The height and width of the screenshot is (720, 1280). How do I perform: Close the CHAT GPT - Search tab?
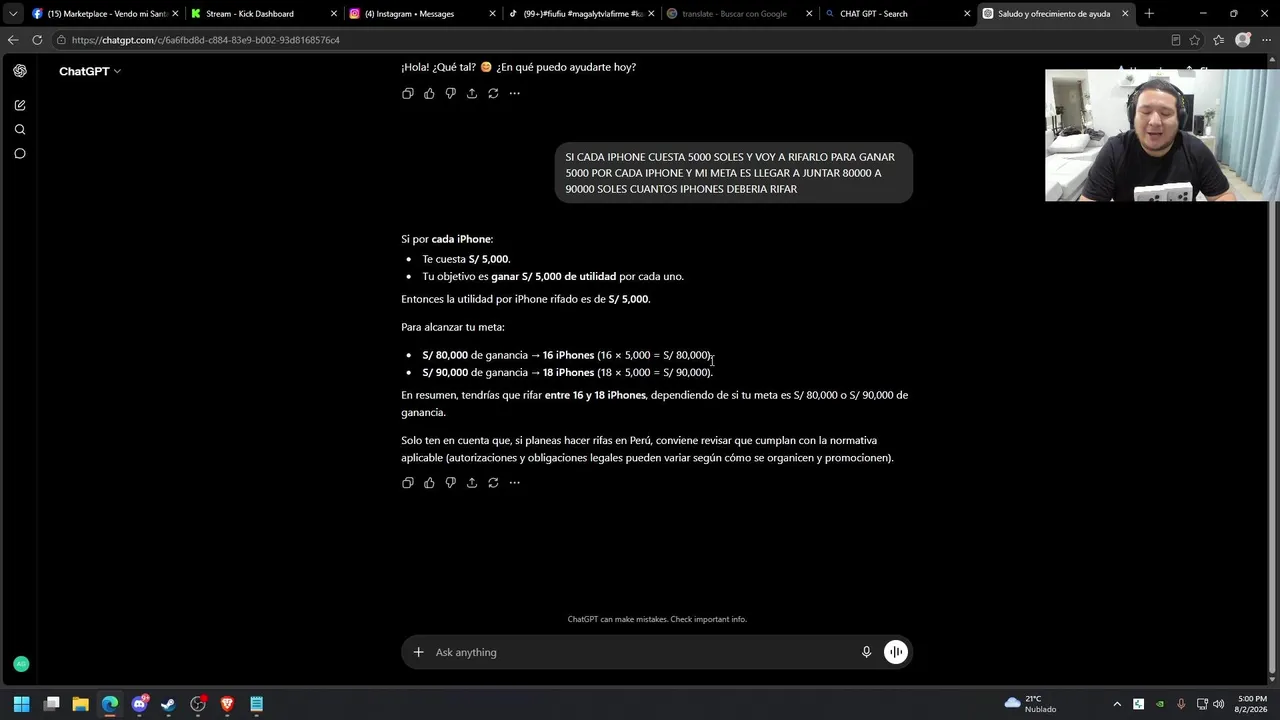[x=967, y=14]
